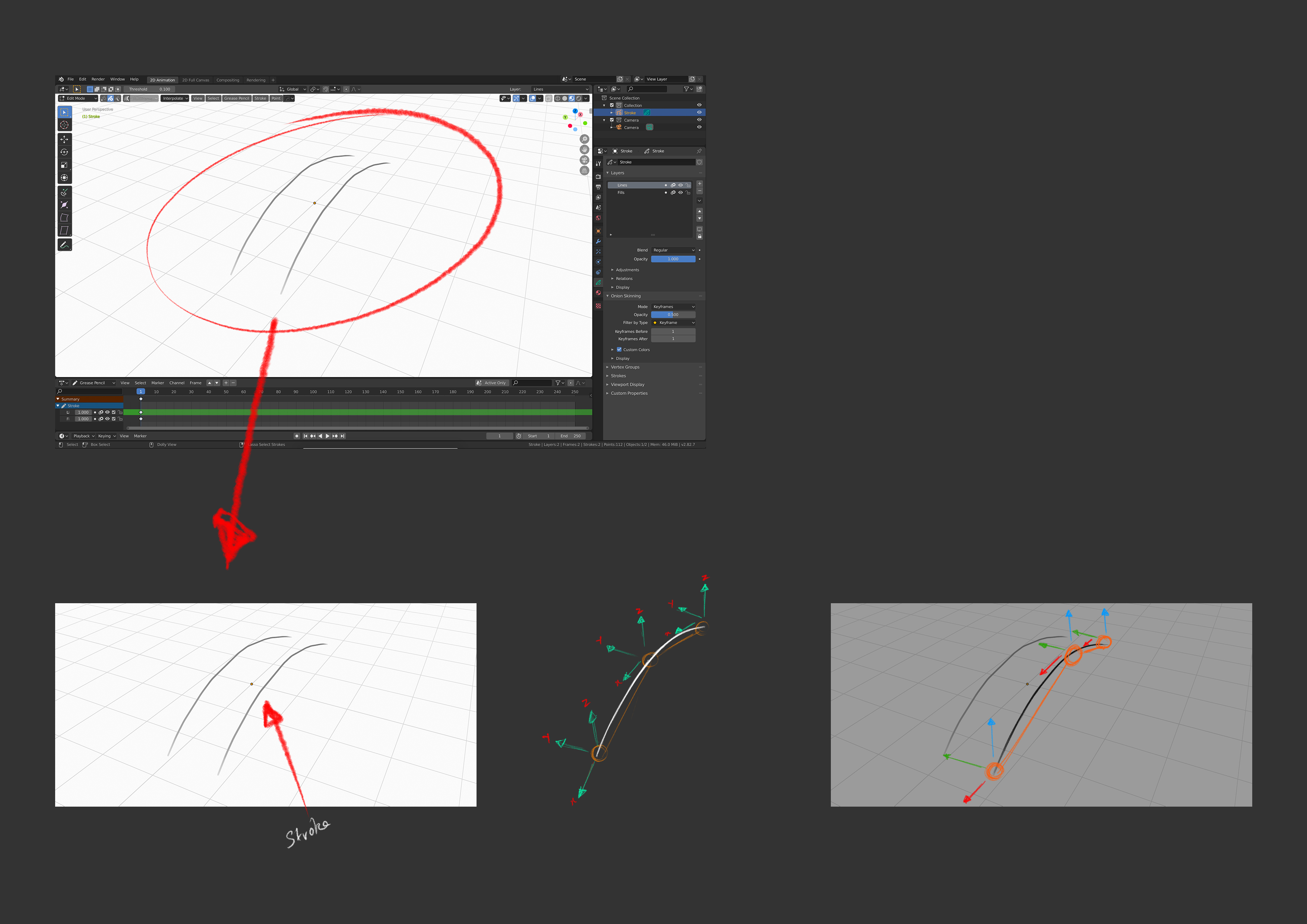Activate the Scale tool
Screen dimensions: 1307x924
(64, 165)
